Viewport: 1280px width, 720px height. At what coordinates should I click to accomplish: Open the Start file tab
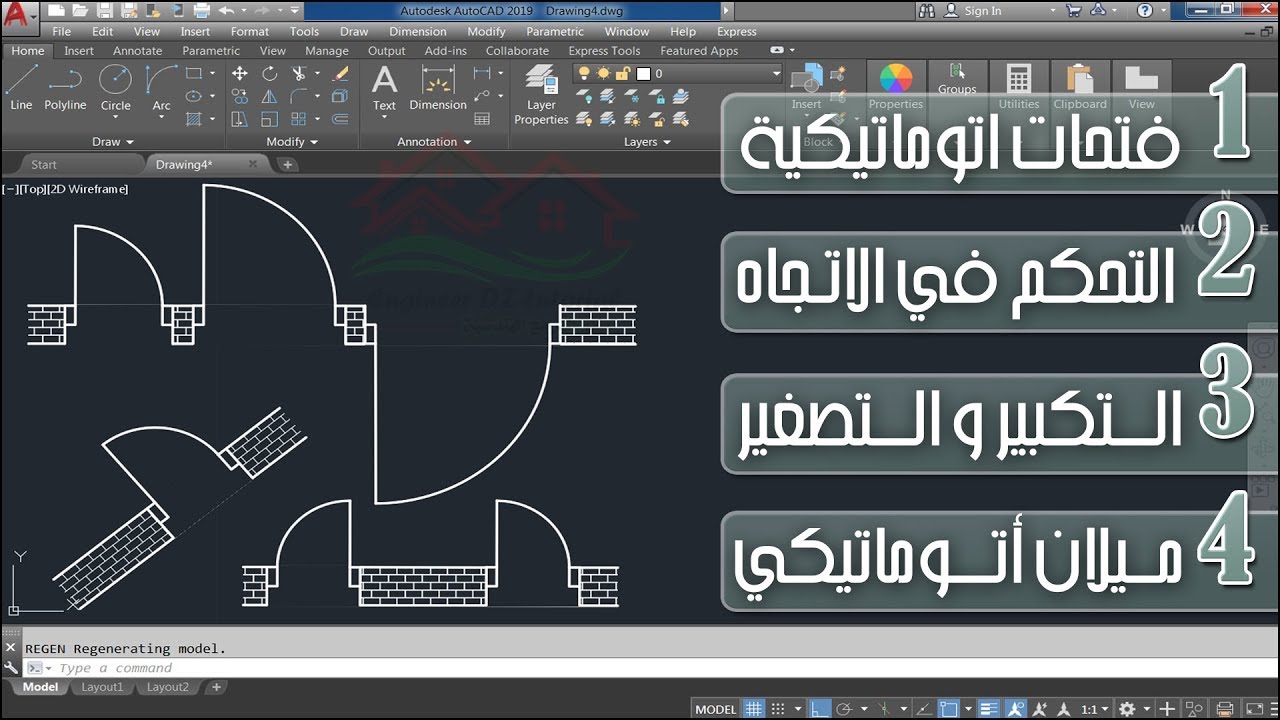44,165
